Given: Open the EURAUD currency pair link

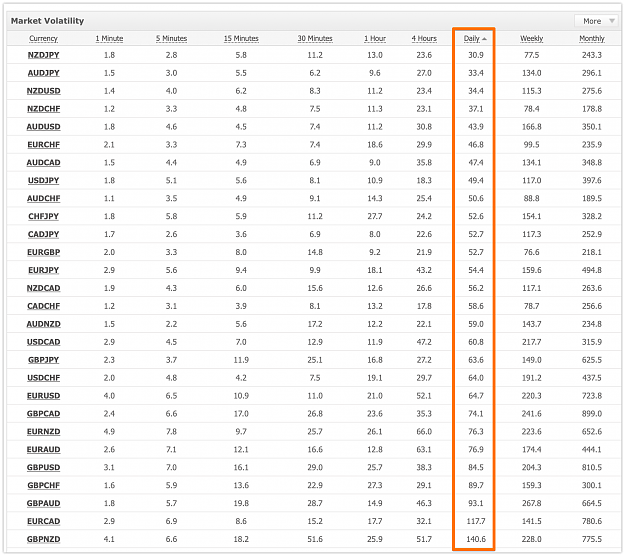Looking at the screenshot, I should click(43, 450).
